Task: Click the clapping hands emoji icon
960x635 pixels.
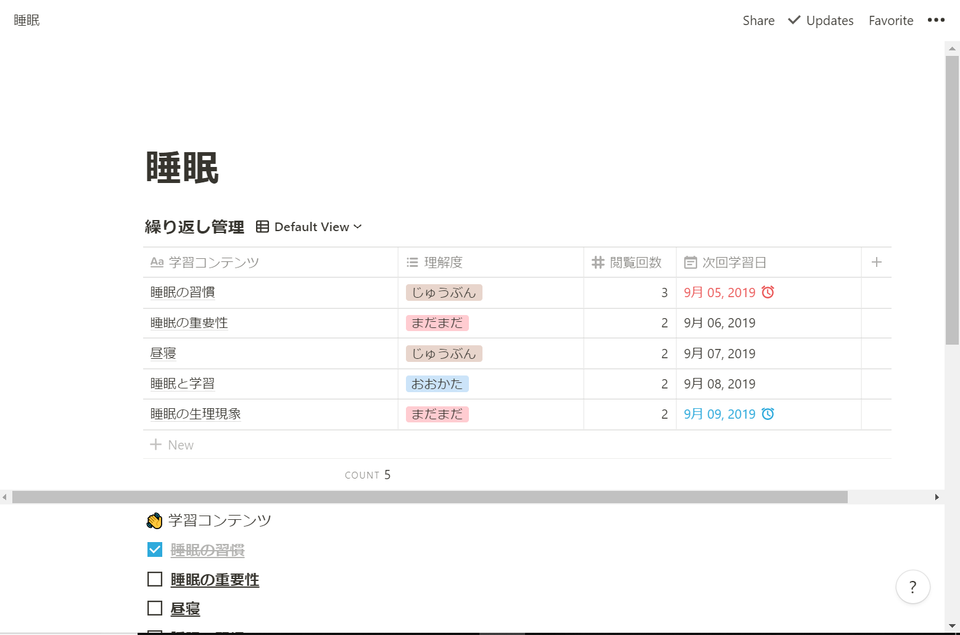Action: point(154,520)
